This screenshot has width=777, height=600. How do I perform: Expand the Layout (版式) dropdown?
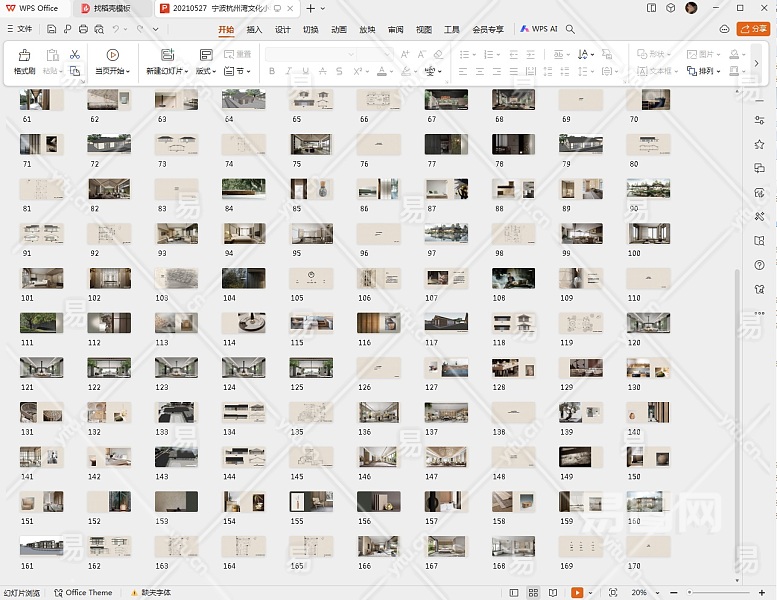click(206, 72)
